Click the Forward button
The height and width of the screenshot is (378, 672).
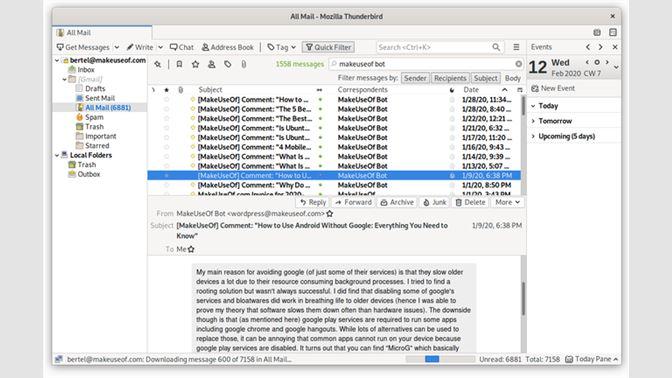(x=354, y=202)
